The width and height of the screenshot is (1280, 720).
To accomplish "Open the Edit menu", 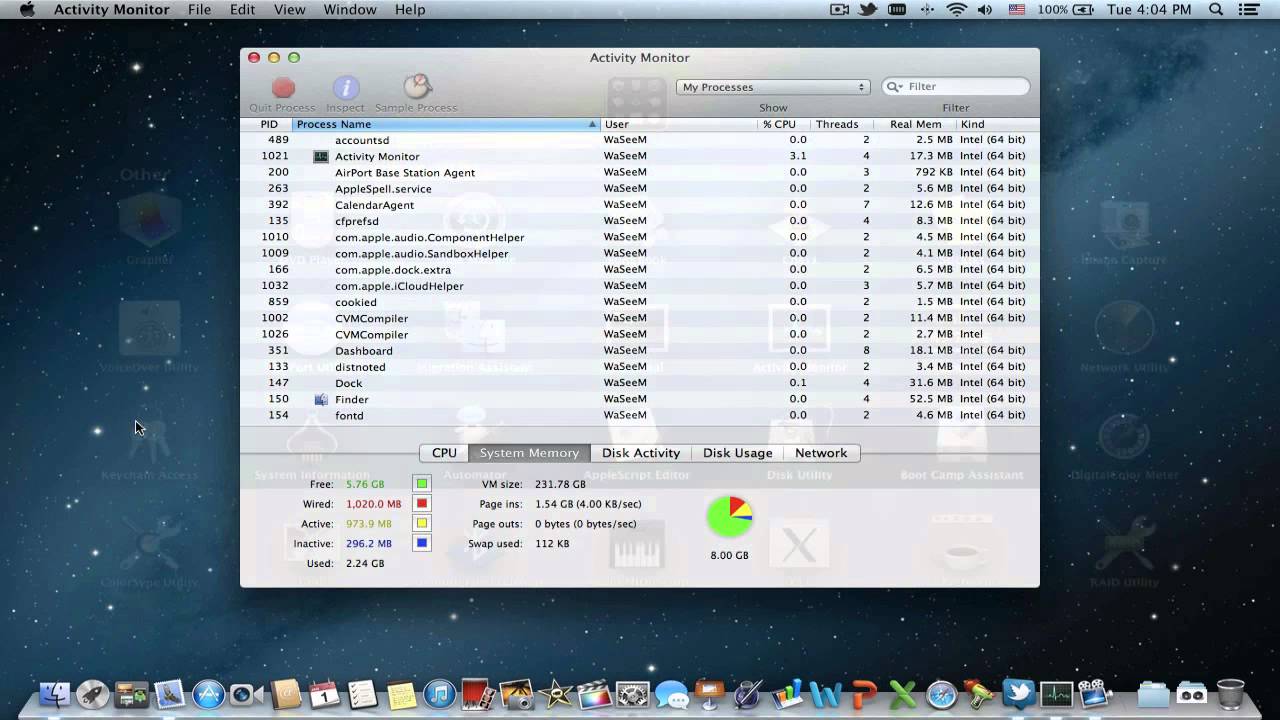I will [x=242, y=9].
